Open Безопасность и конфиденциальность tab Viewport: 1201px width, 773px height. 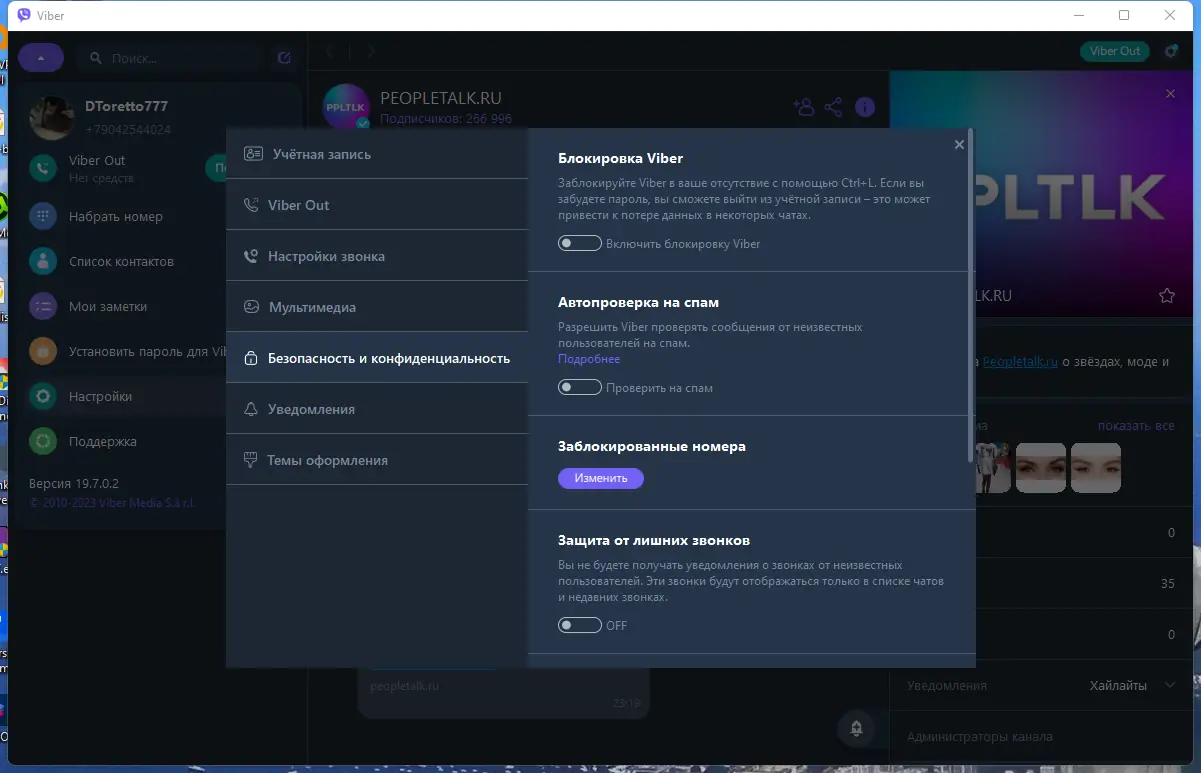coord(377,358)
